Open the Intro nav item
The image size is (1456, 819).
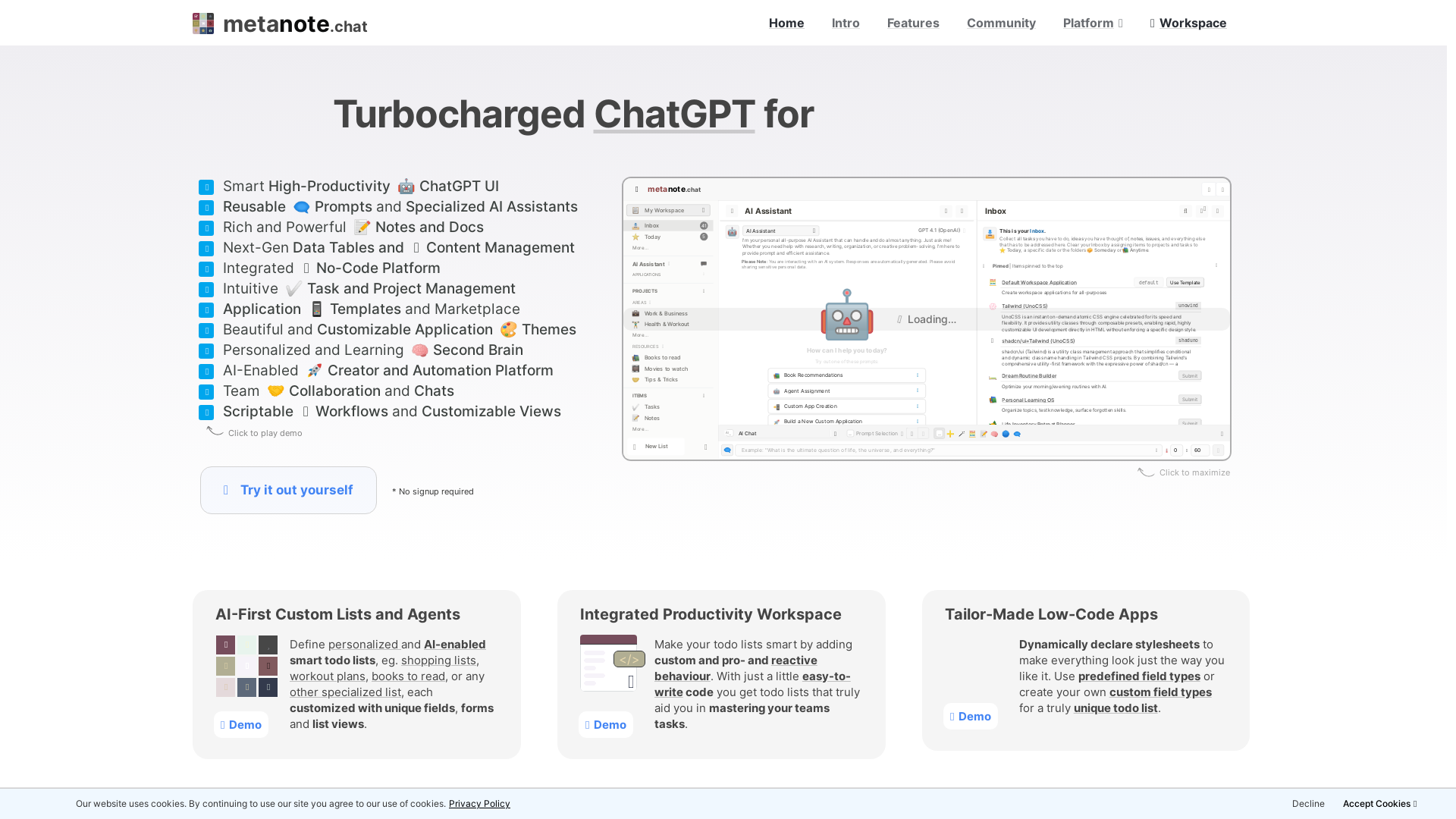(x=846, y=23)
